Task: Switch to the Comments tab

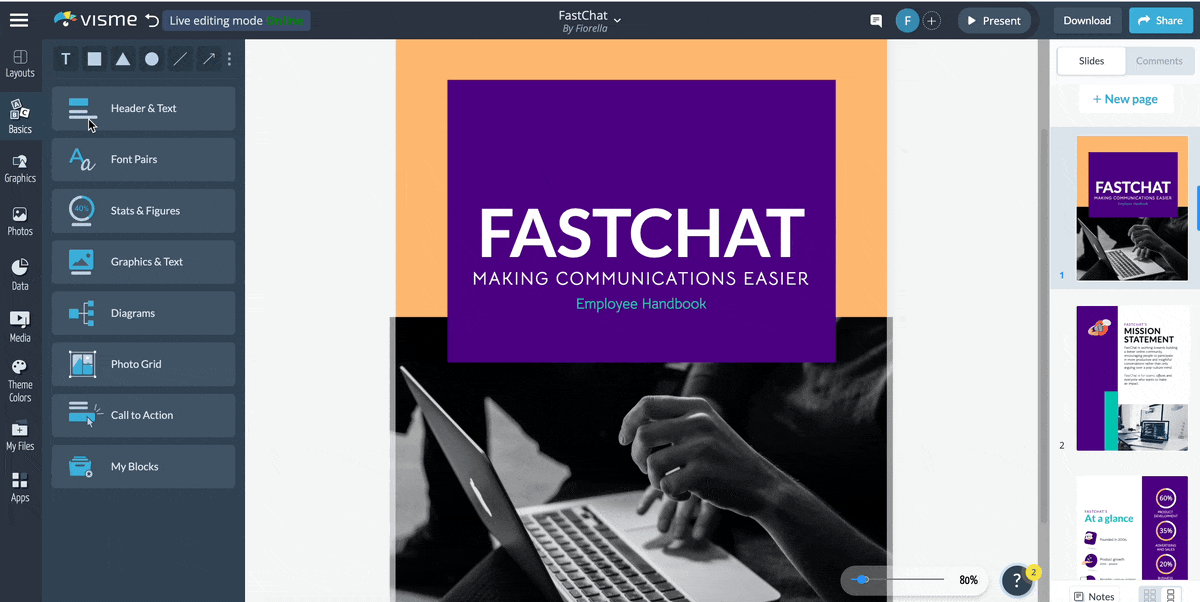Action: tap(1159, 60)
